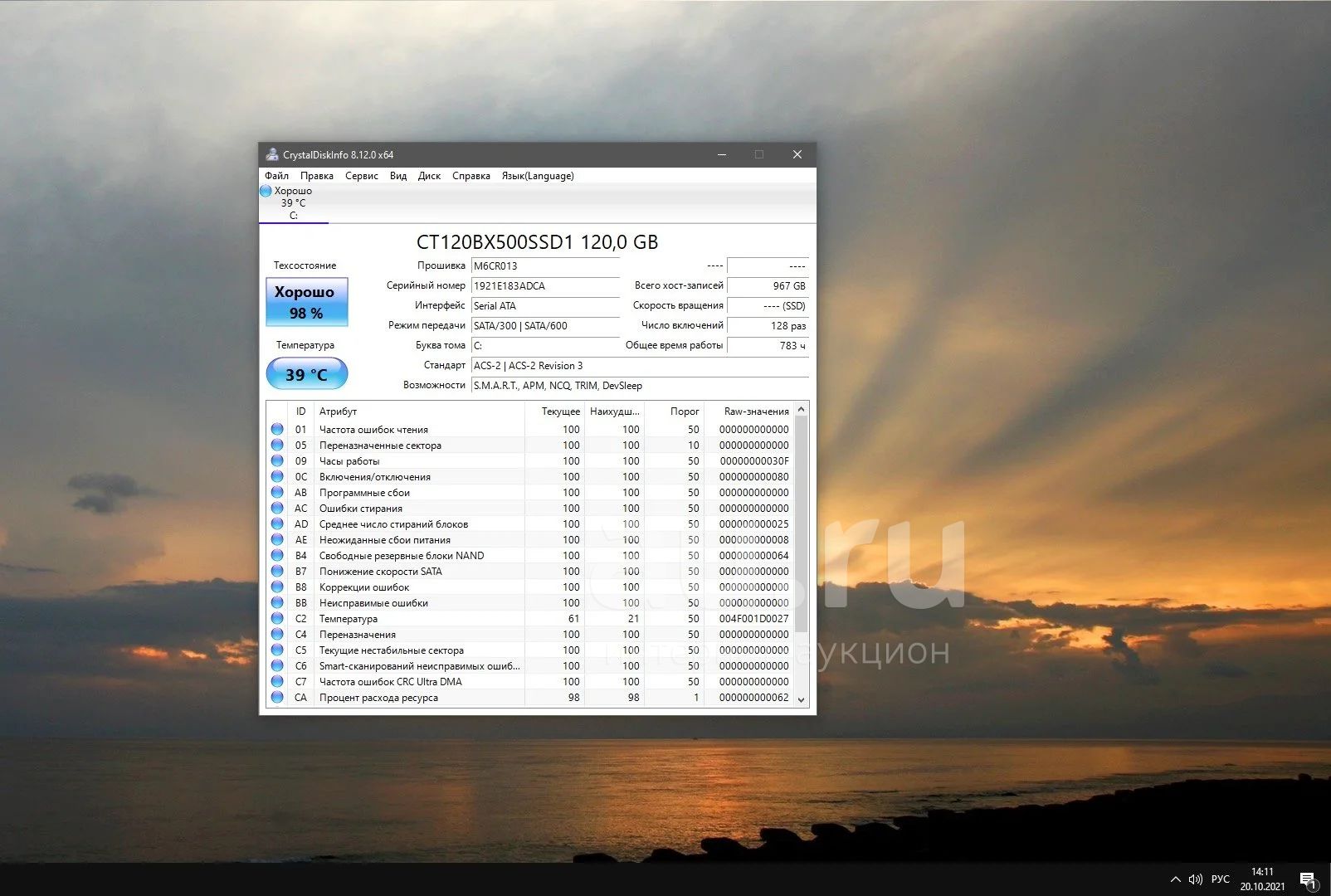The image size is (1331, 896).
Task: Open the Файл menu
Action: [276, 176]
